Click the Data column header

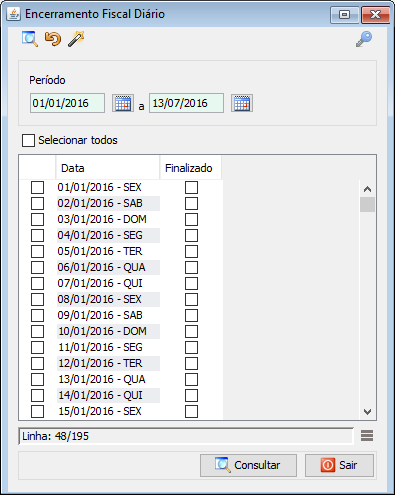(x=108, y=168)
